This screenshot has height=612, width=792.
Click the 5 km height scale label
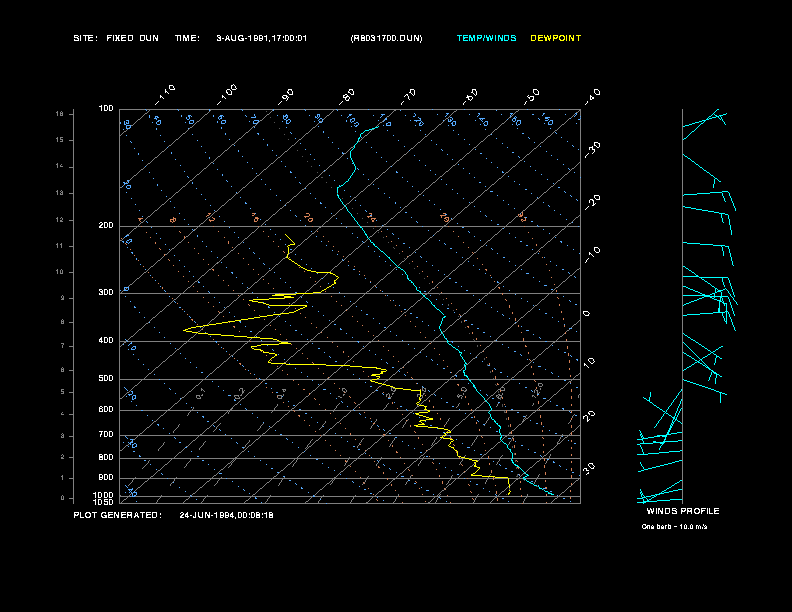coord(63,392)
